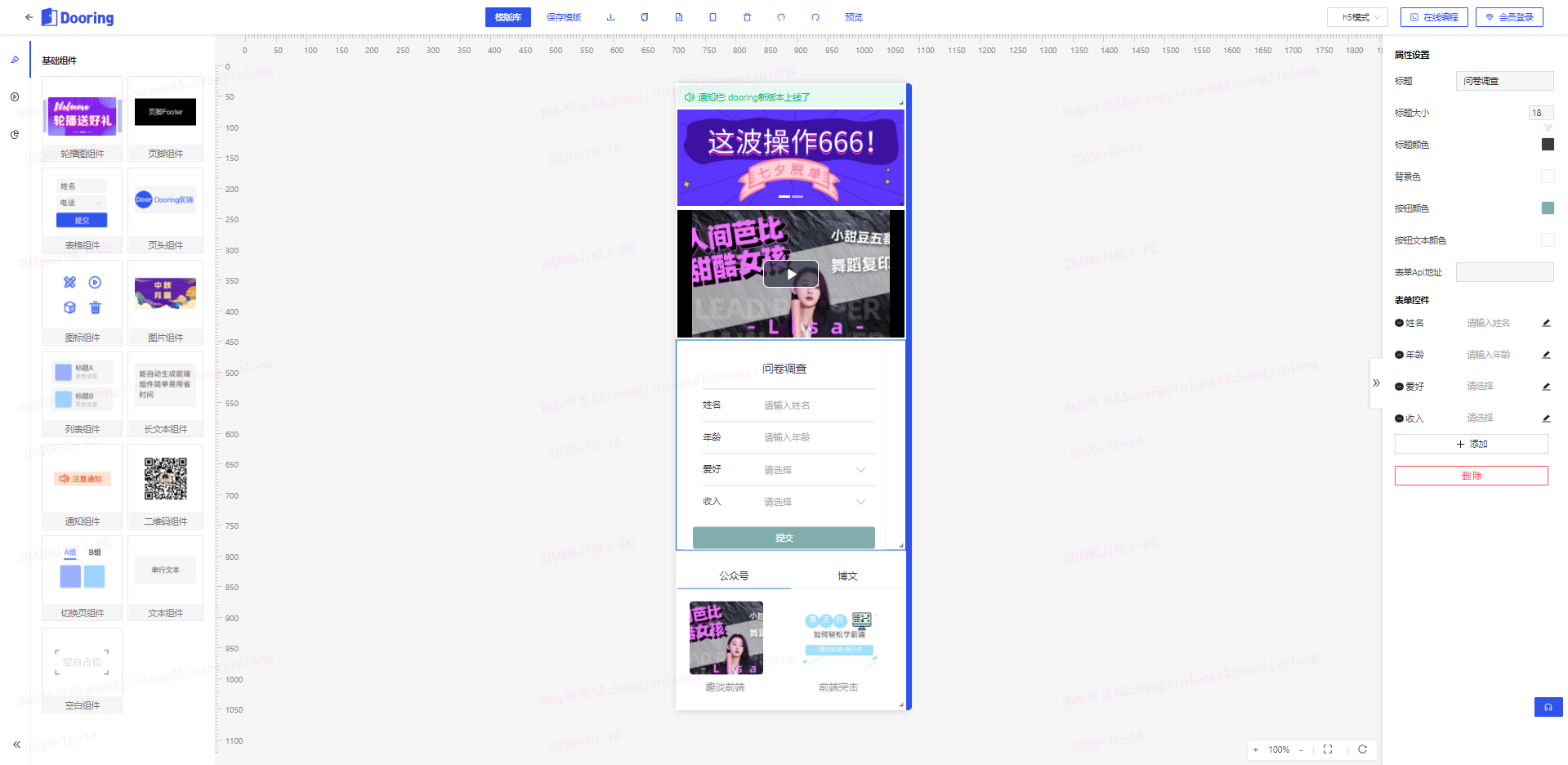Play the video in the canvas preview

click(x=790, y=274)
